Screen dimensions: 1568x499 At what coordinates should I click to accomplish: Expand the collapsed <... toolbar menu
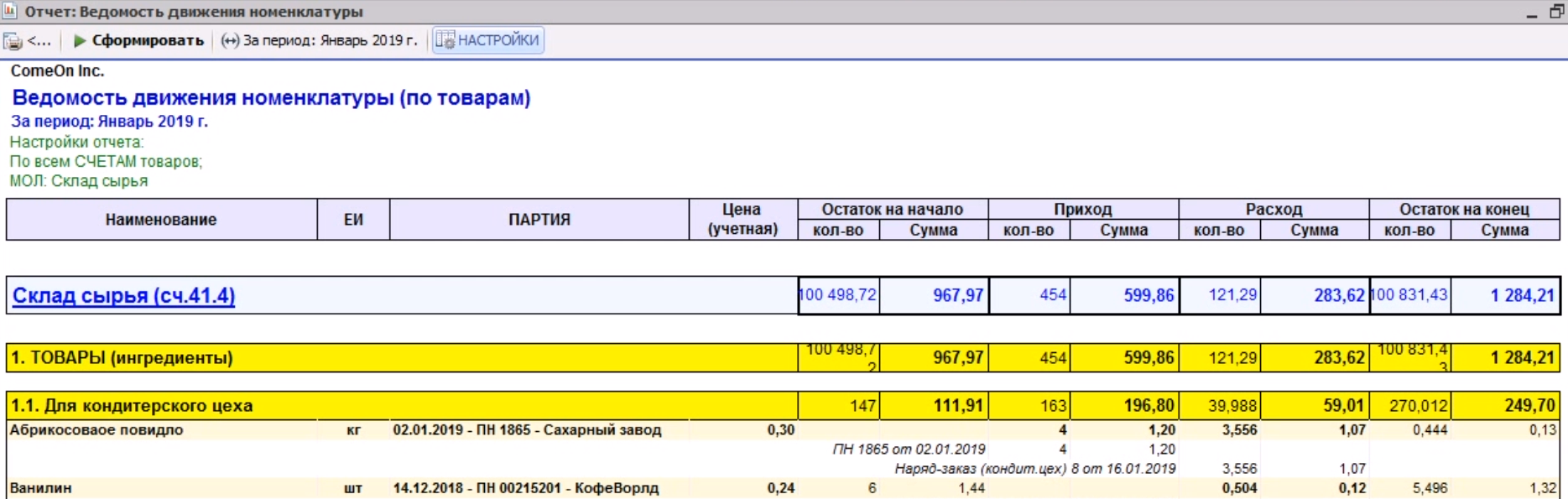39,40
